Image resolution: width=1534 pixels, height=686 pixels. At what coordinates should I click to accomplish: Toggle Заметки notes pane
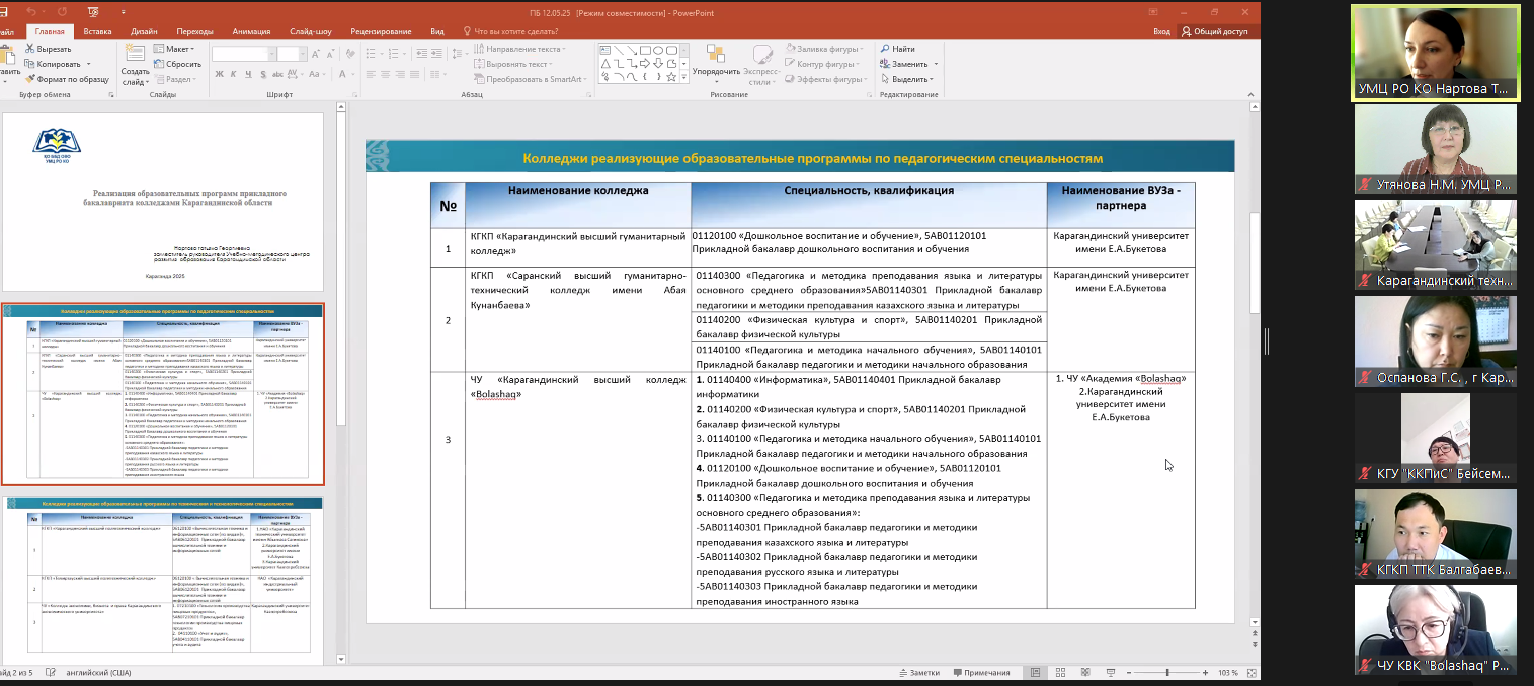pyautogui.click(x=918, y=673)
